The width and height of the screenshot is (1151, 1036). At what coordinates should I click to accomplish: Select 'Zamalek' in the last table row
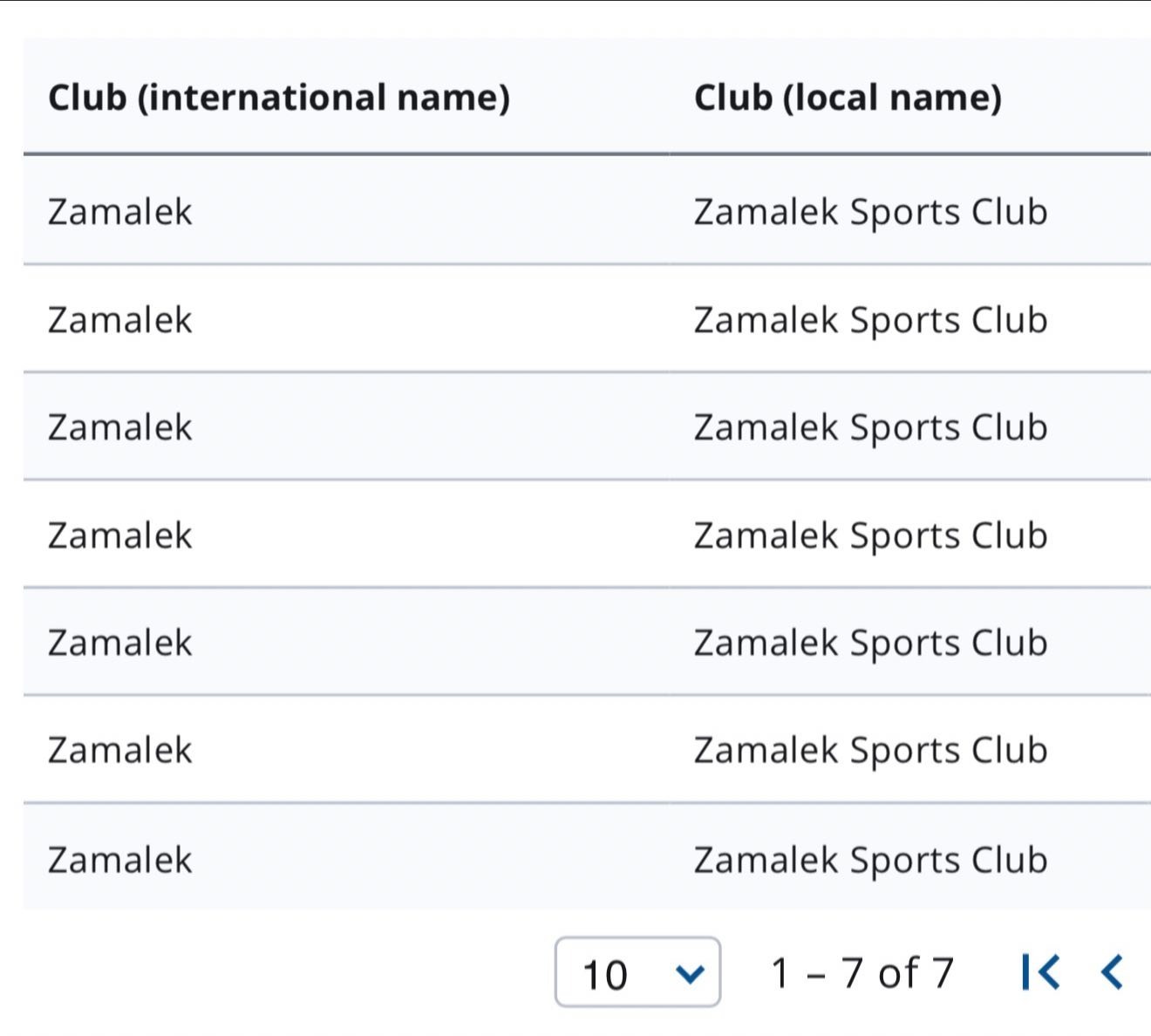(x=119, y=860)
